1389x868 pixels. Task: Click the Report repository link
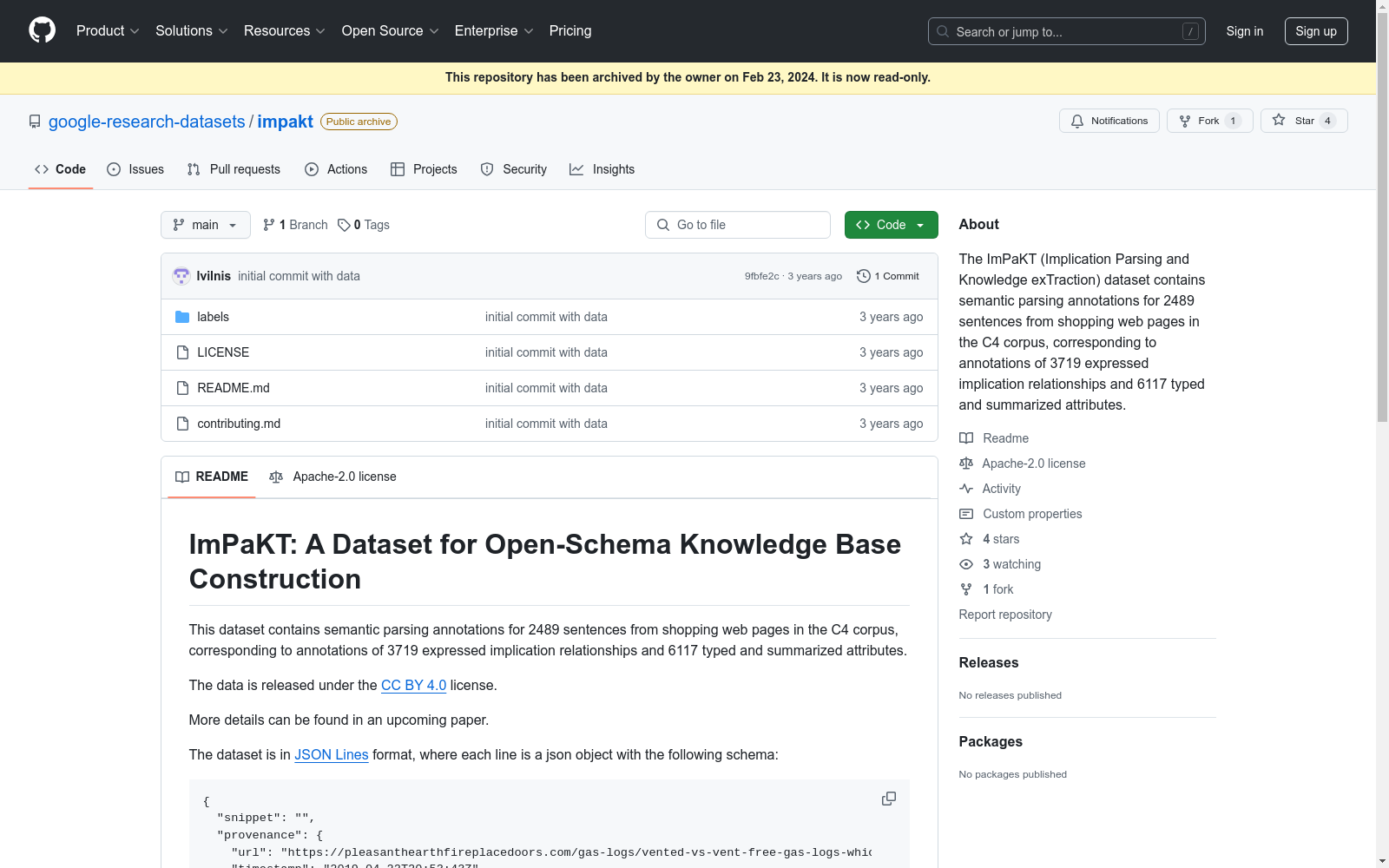(1005, 615)
